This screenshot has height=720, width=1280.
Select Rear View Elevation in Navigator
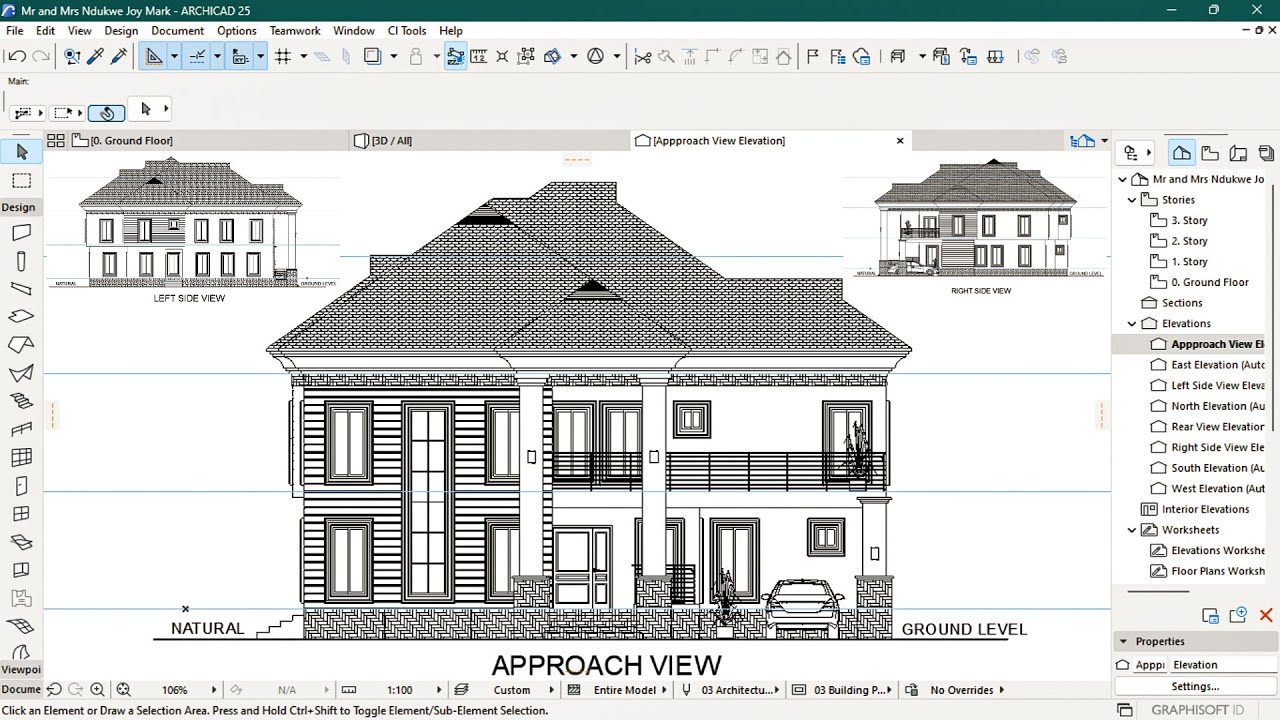click(1208, 427)
